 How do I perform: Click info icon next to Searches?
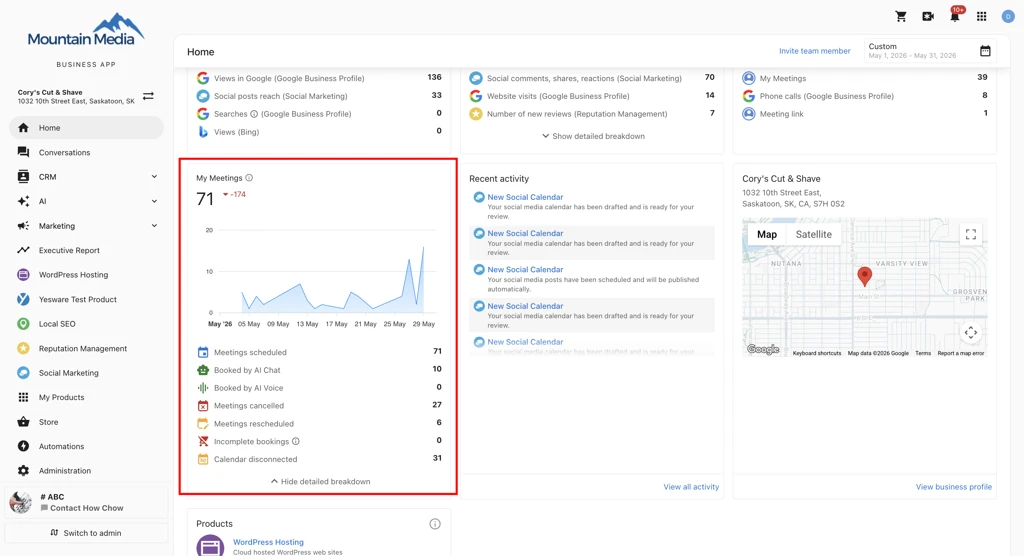pyautogui.click(x=254, y=114)
